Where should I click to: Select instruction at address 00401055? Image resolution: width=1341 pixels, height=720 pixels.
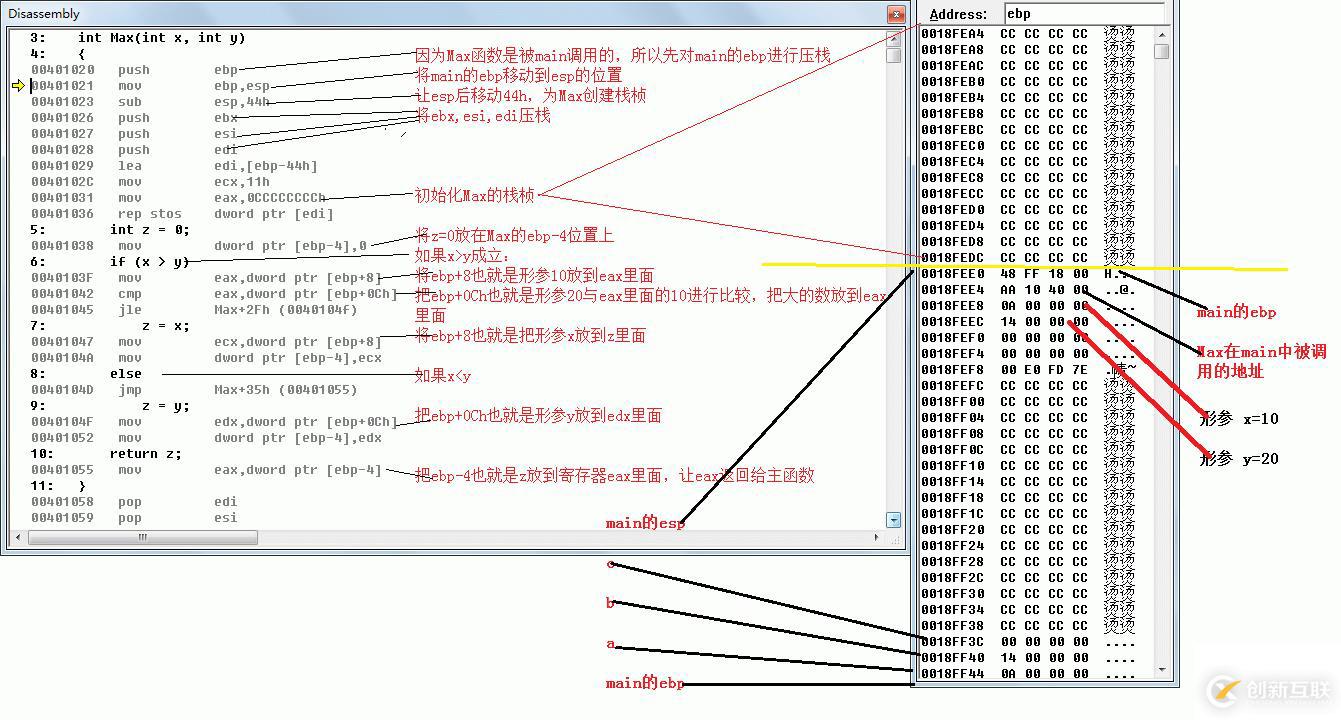[206, 470]
